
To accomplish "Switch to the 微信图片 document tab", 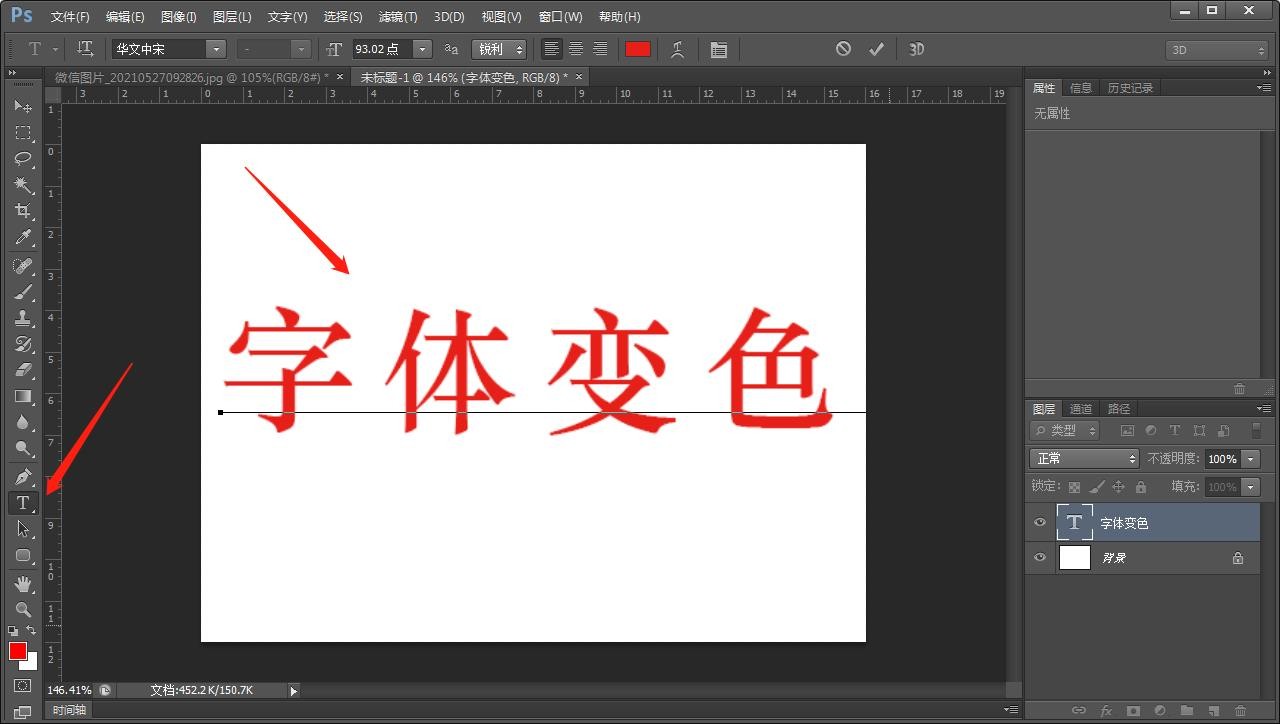I will (x=191, y=77).
